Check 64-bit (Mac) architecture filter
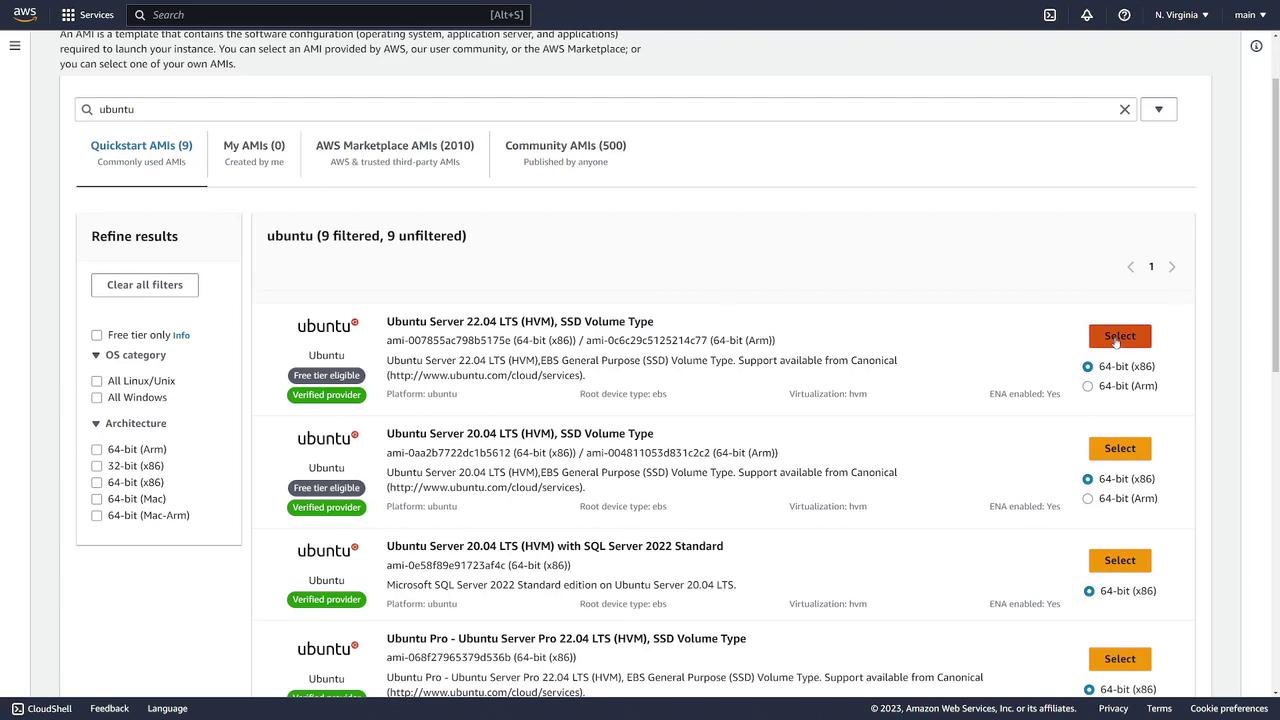 pos(97,499)
